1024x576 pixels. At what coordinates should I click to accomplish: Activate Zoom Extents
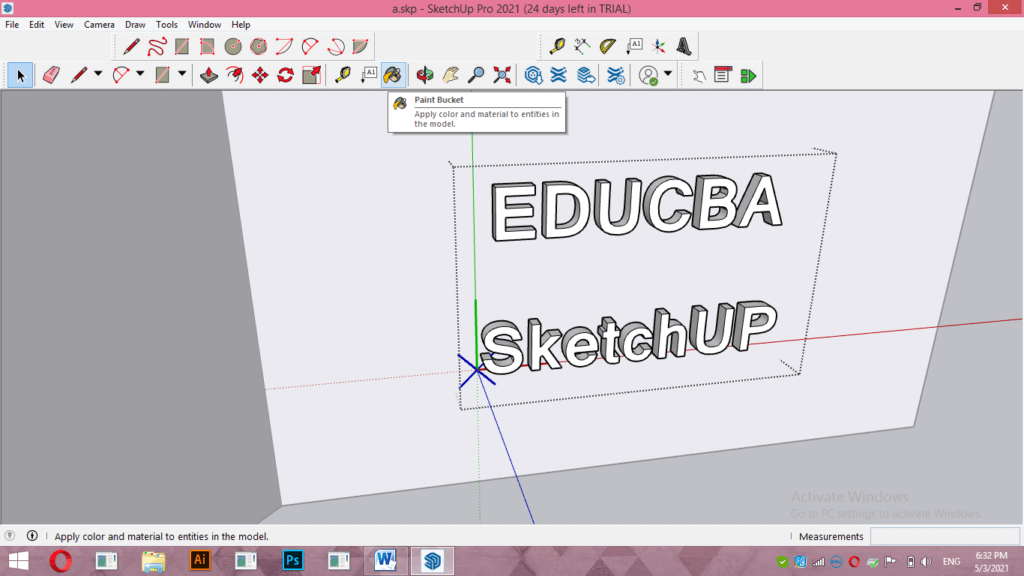pyautogui.click(x=501, y=74)
